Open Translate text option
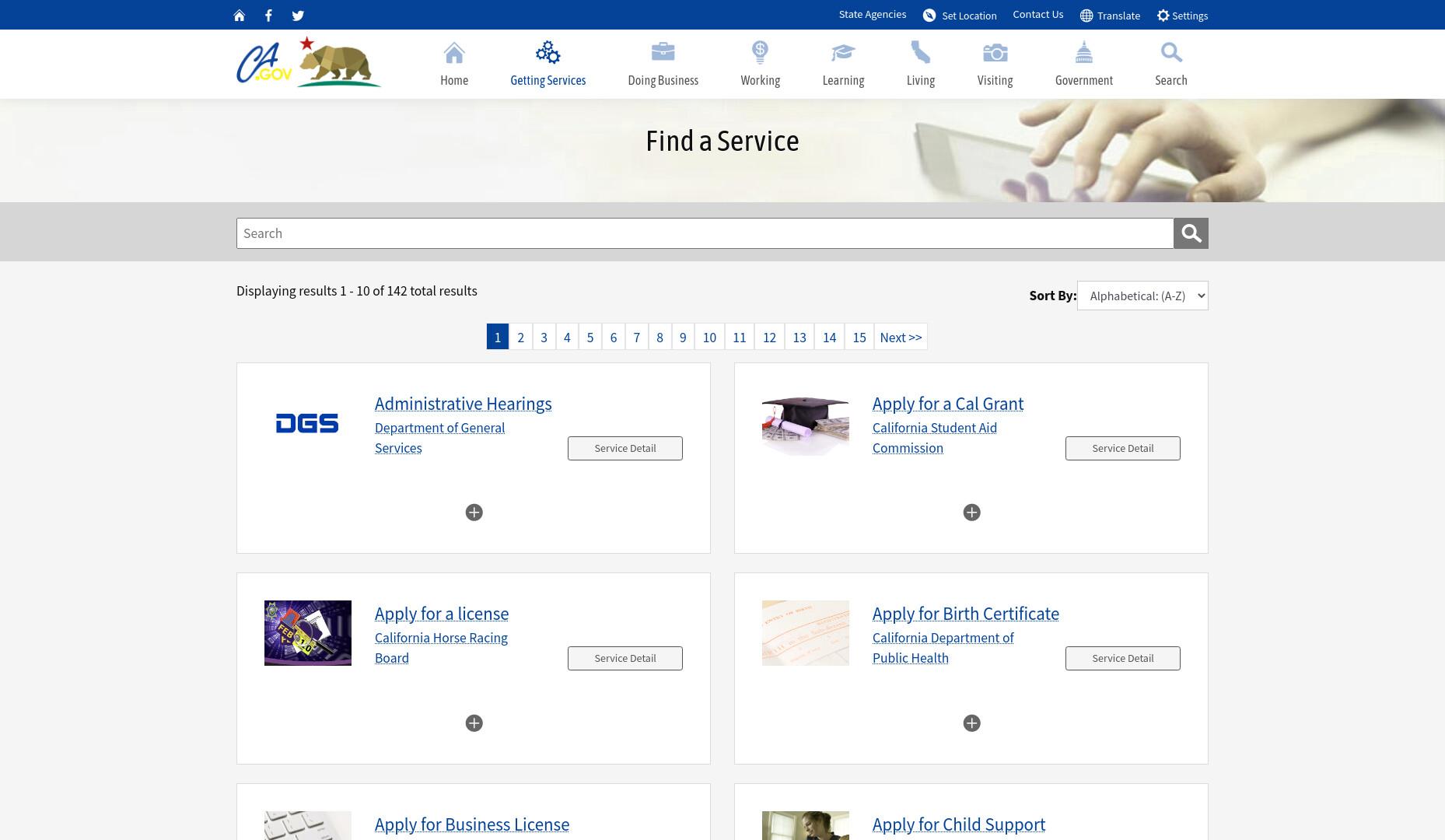 click(1118, 16)
